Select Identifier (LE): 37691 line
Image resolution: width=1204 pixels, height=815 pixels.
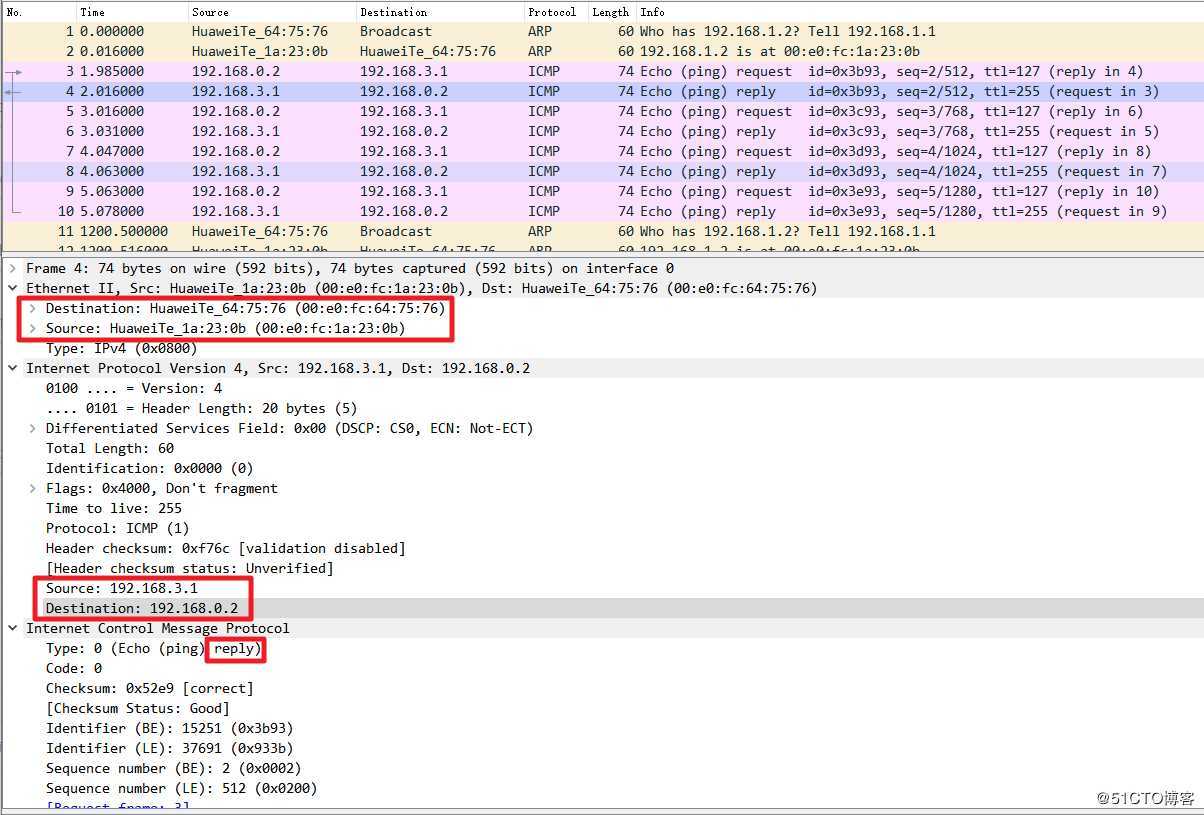click(169, 748)
